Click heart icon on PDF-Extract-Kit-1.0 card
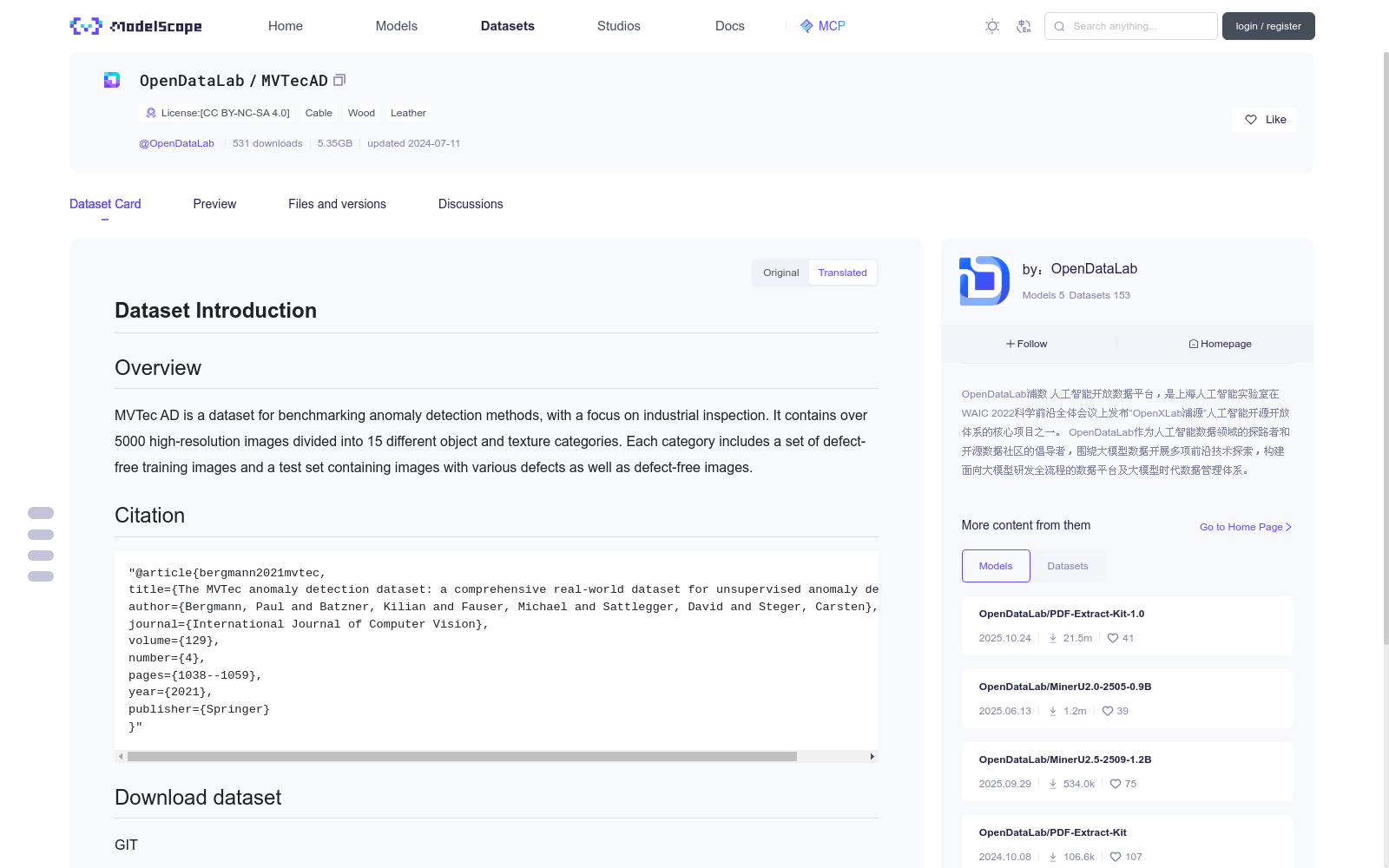The image size is (1389, 868). (x=1113, y=638)
